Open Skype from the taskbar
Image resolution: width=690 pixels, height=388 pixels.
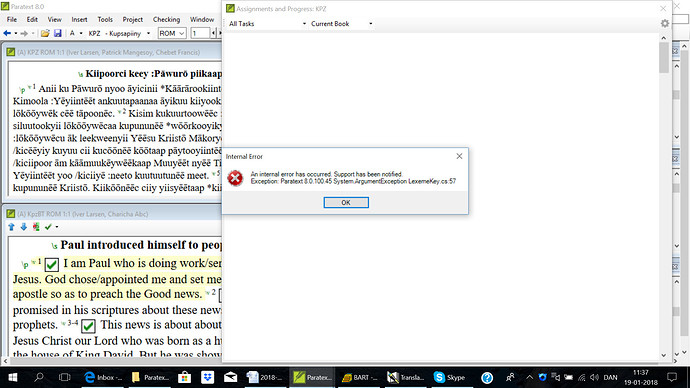click(449, 377)
